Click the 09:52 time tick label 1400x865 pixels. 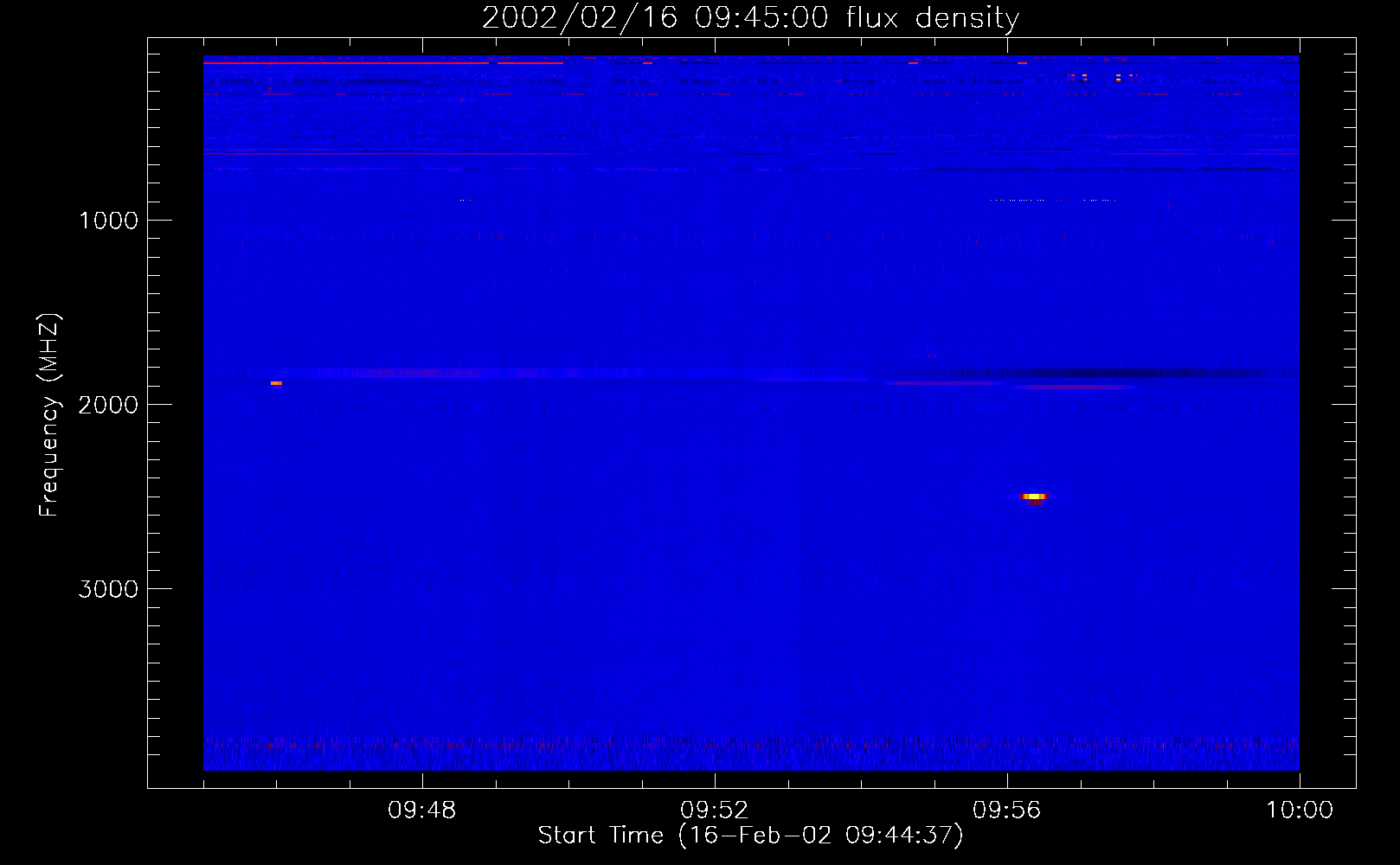click(x=715, y=811)
